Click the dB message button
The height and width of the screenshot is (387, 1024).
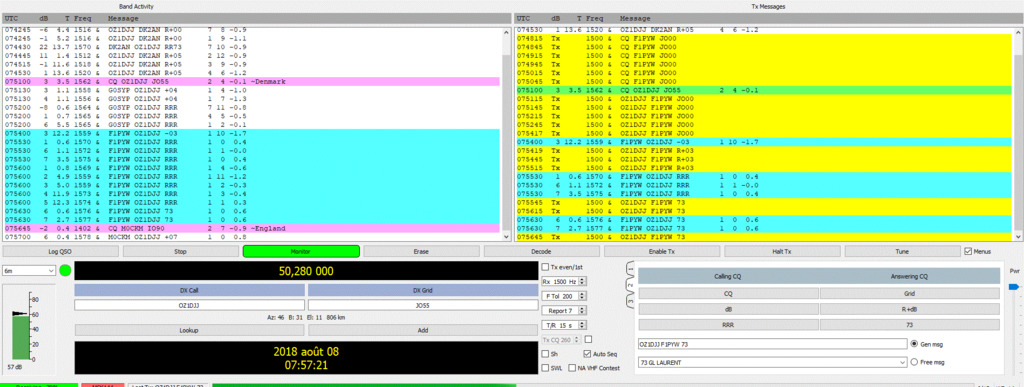click(x=727, y=309)
